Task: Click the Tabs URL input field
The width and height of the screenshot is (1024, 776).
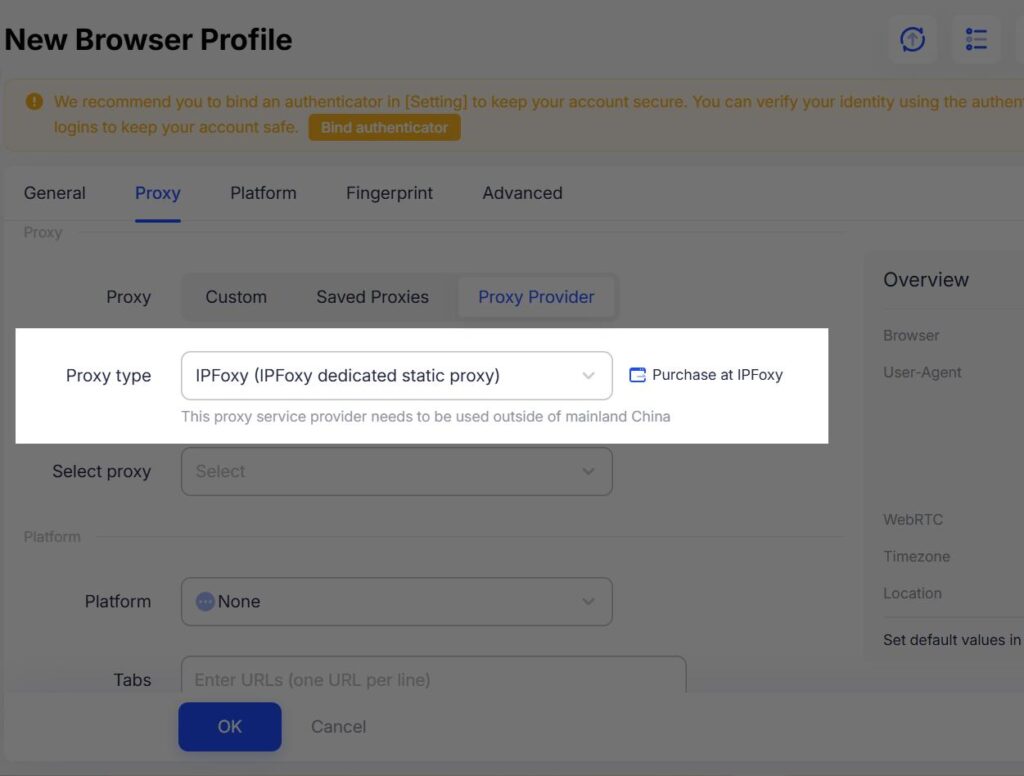Action: tap(433, 679)
